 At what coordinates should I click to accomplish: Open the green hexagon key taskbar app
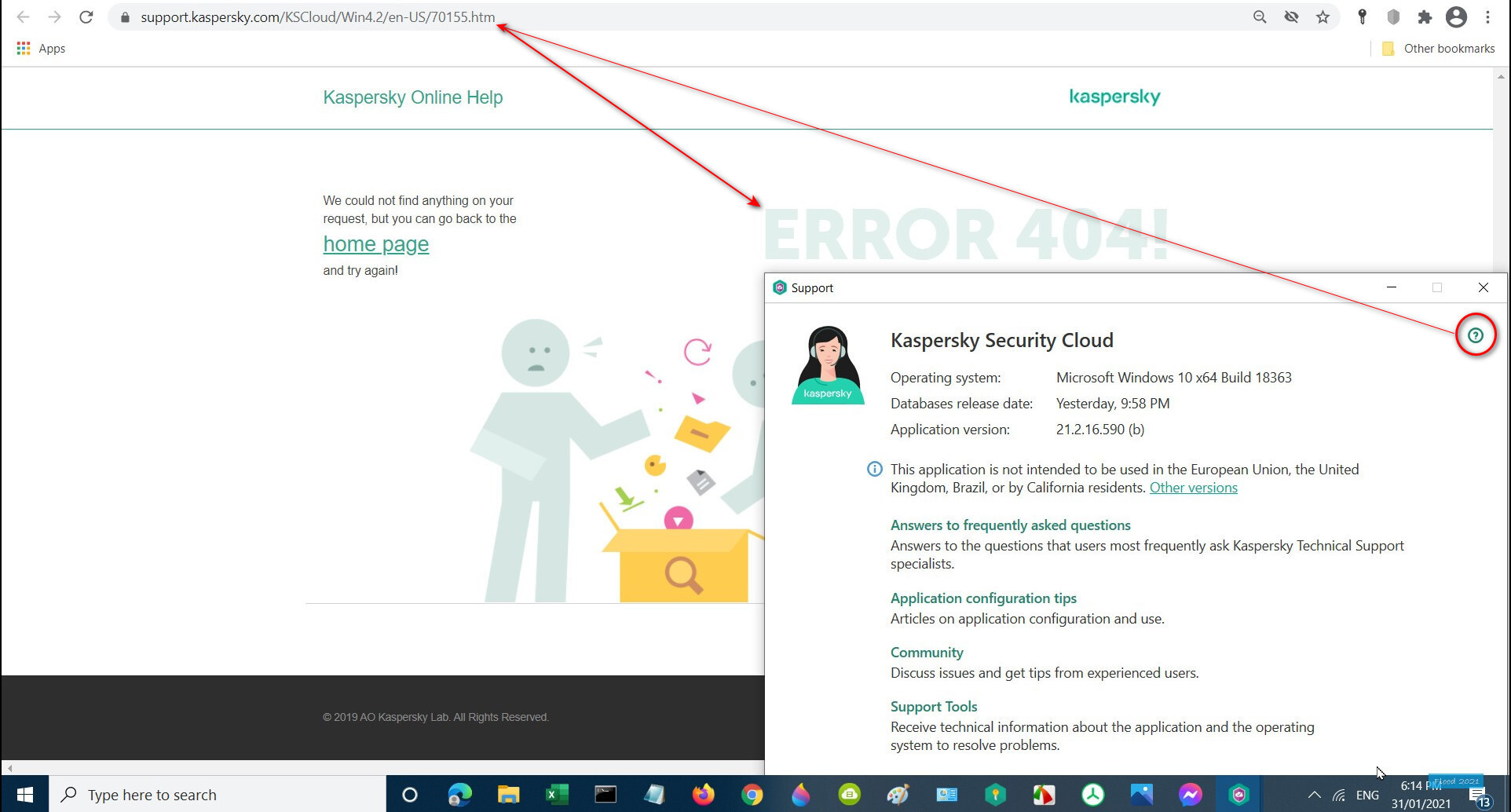click(x=995, y=795)
